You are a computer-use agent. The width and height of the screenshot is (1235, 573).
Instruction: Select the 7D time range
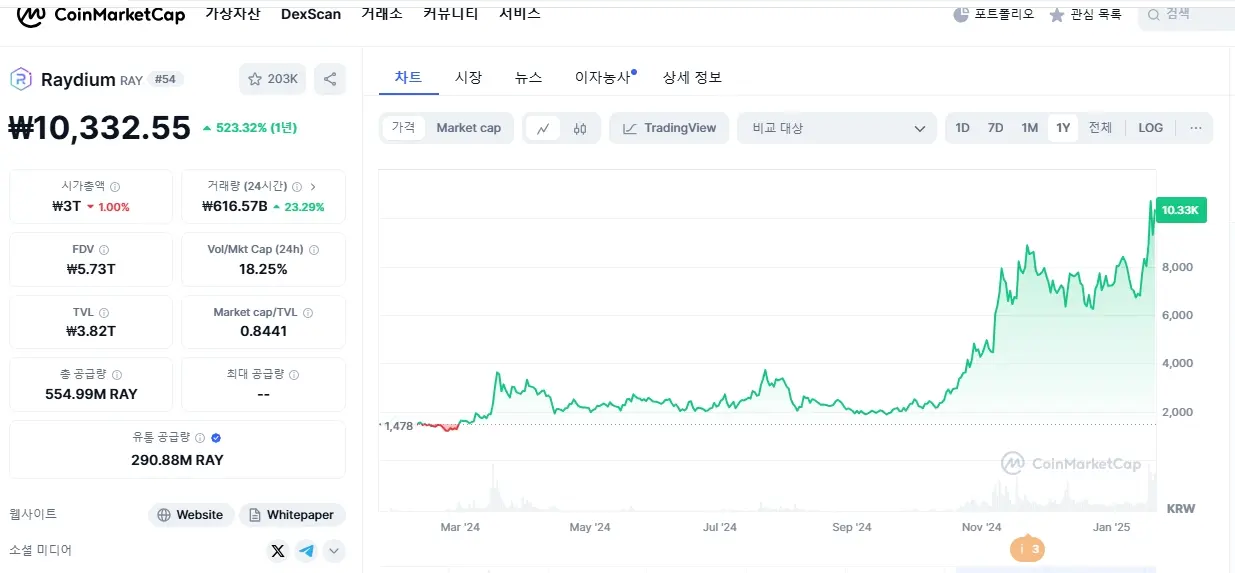[x=995, y=128]
